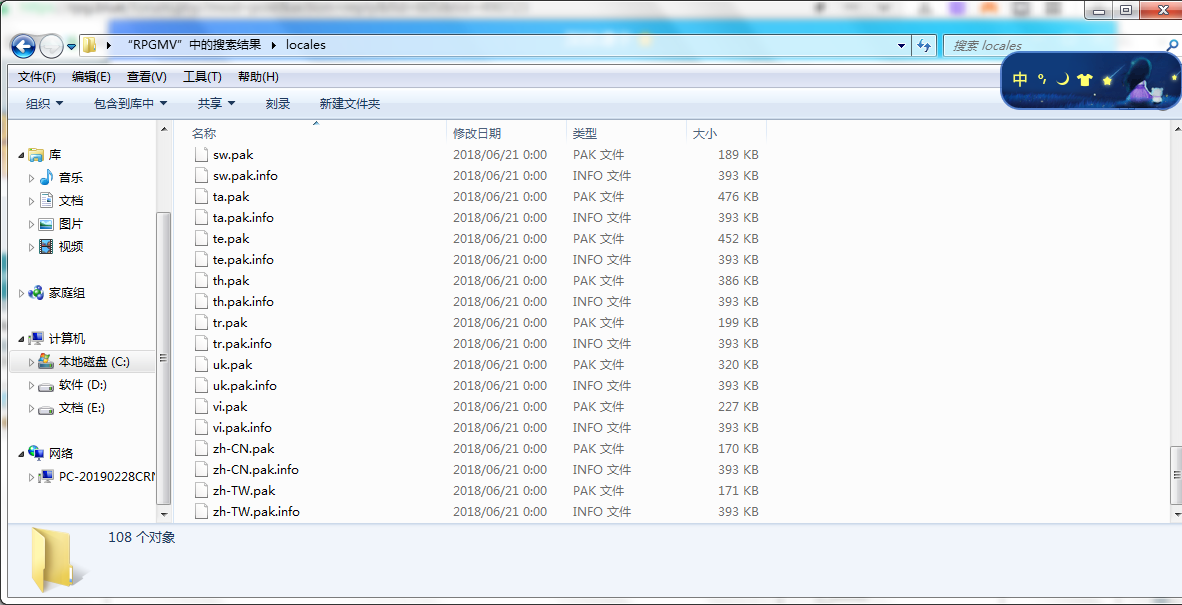
Task: Open the 共享 dropdown
Action: (x=216, y=104)
